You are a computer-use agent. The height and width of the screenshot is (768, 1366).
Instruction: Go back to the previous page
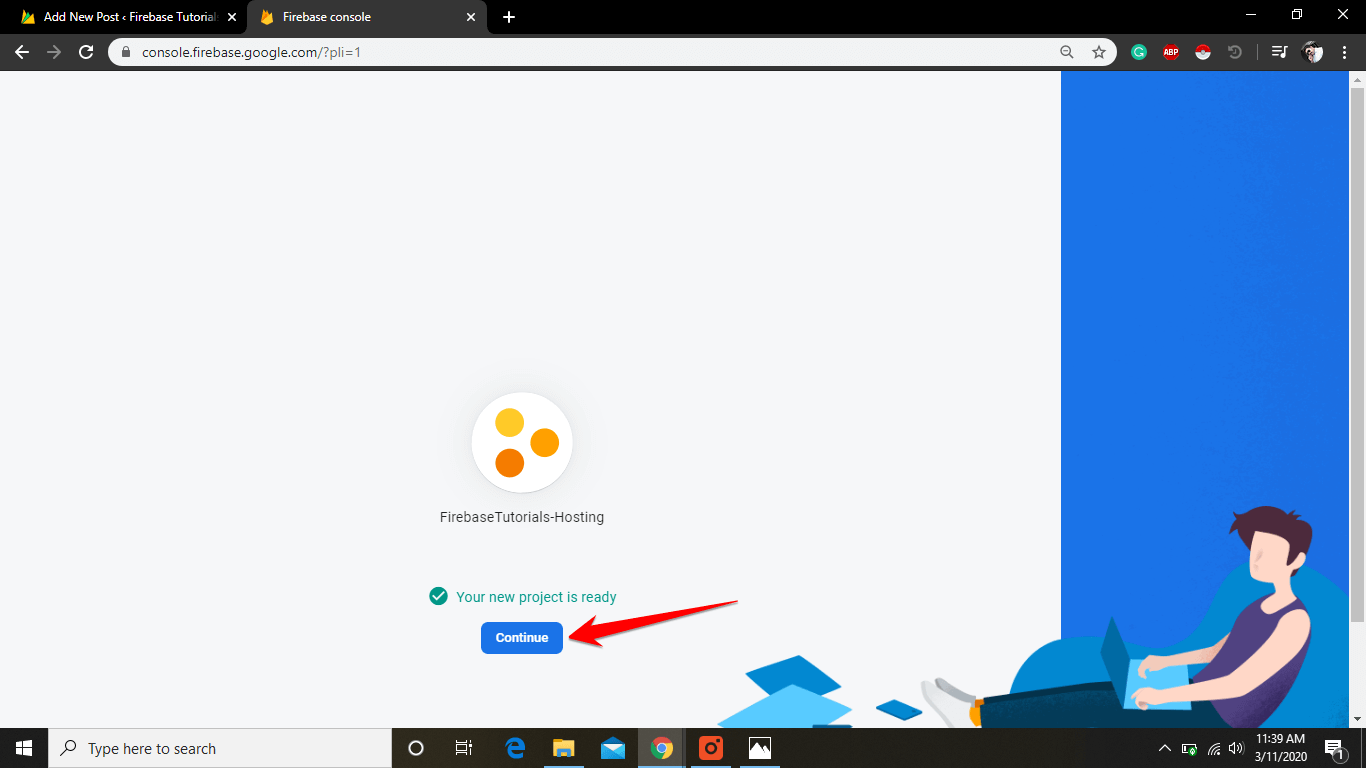click(x=22, y=52)
